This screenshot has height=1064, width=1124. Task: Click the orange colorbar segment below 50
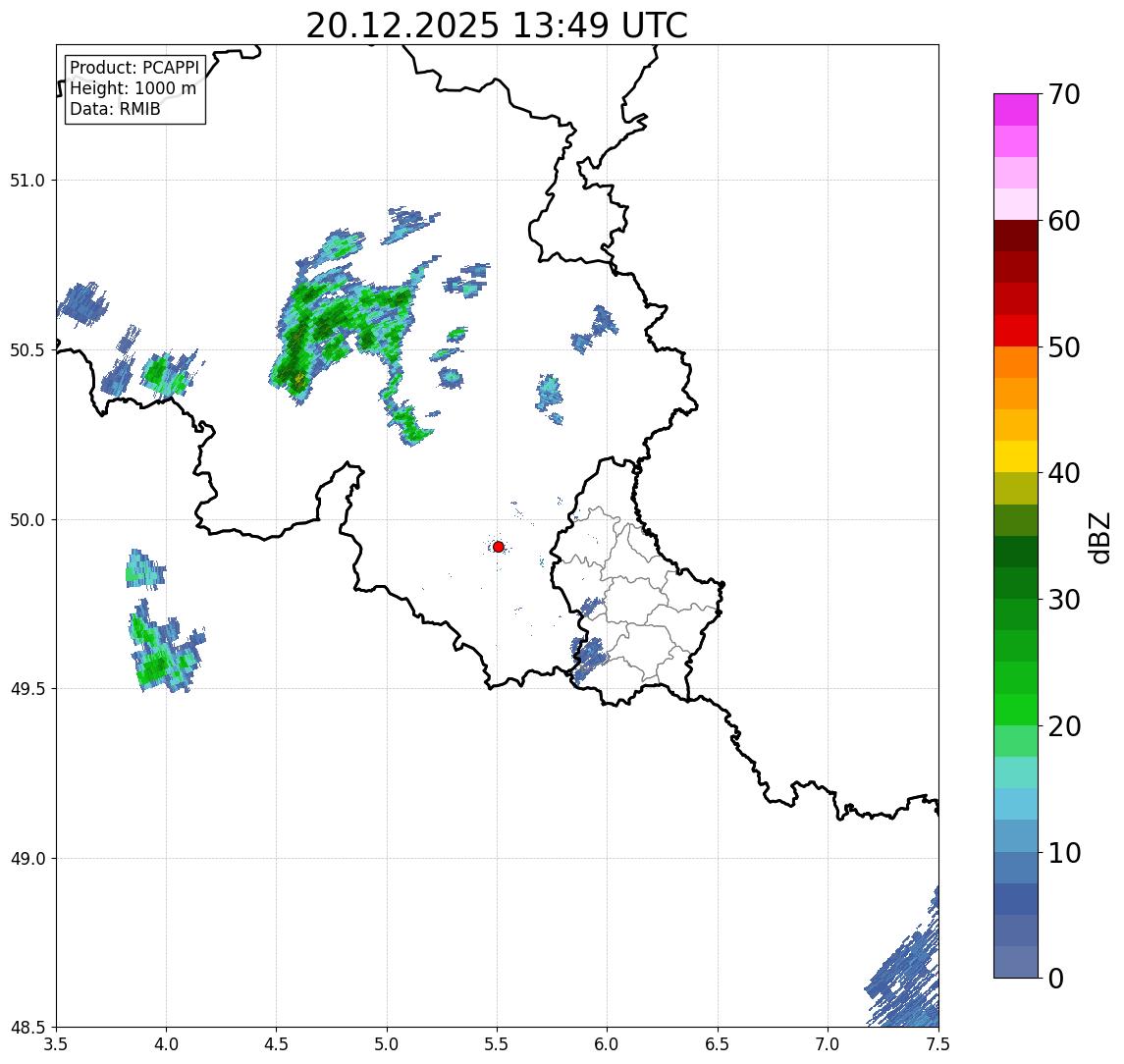coord(1016,362)
